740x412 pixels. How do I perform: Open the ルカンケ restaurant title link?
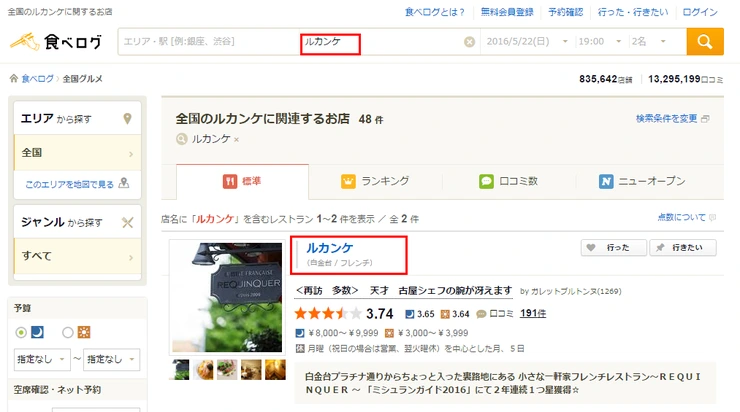pyautogui.click(x=329, y=248)
